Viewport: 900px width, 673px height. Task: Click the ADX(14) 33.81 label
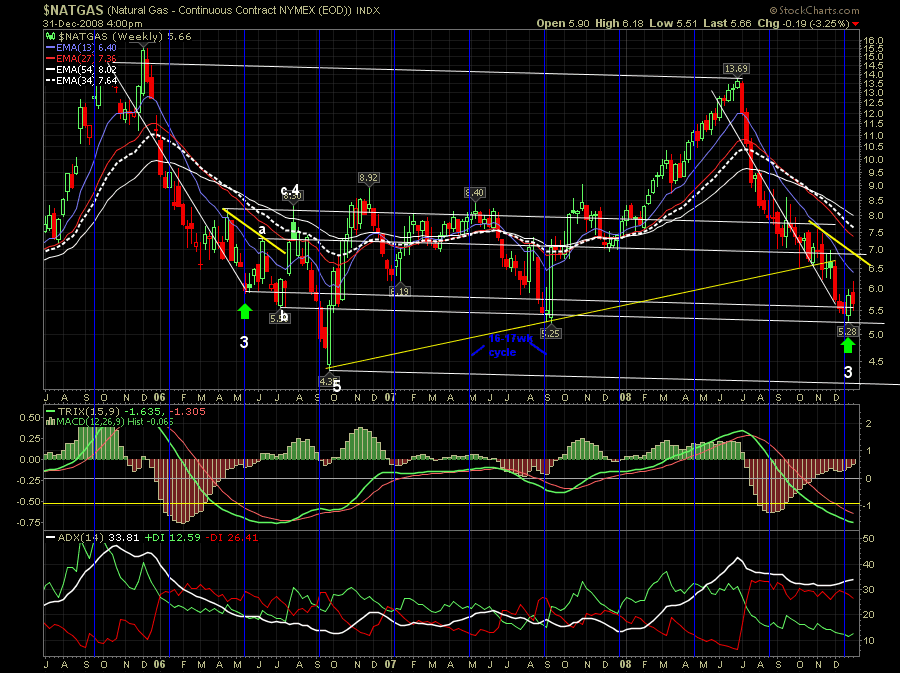[x=92, y=538]
